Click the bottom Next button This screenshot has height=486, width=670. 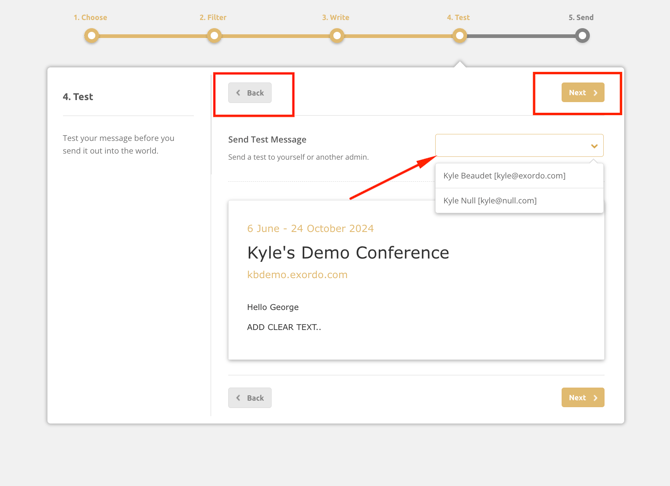[x=582, y=398]
